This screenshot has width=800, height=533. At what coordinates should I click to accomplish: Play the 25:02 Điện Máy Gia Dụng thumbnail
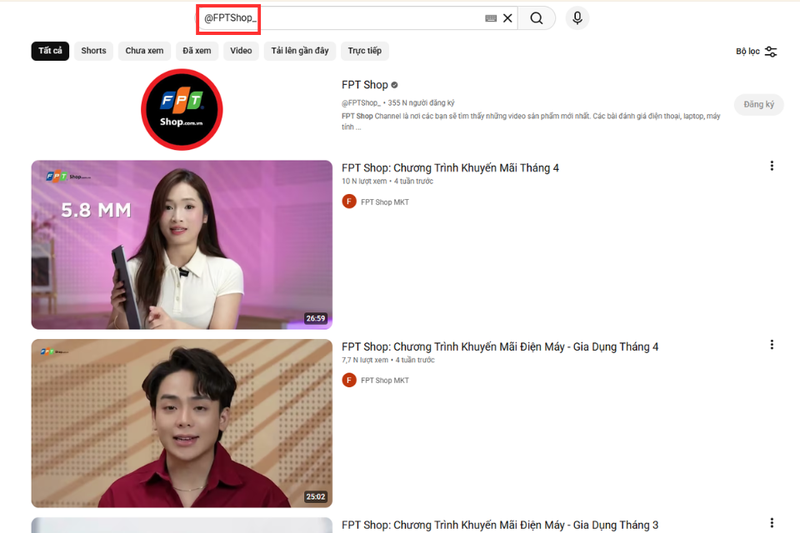[182, 423]
